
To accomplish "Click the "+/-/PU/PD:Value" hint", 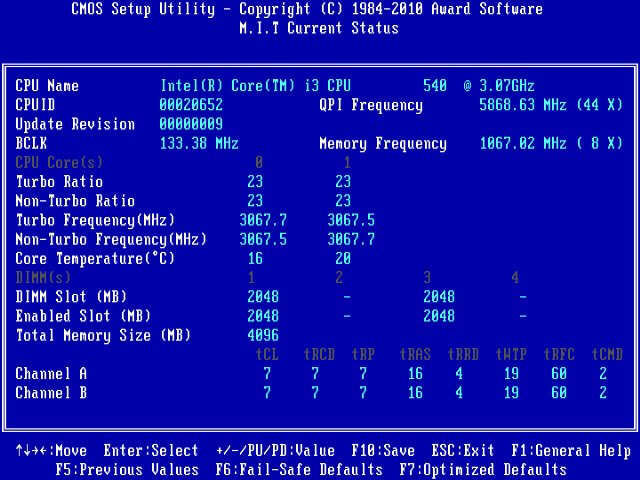I will pos(276,451).
